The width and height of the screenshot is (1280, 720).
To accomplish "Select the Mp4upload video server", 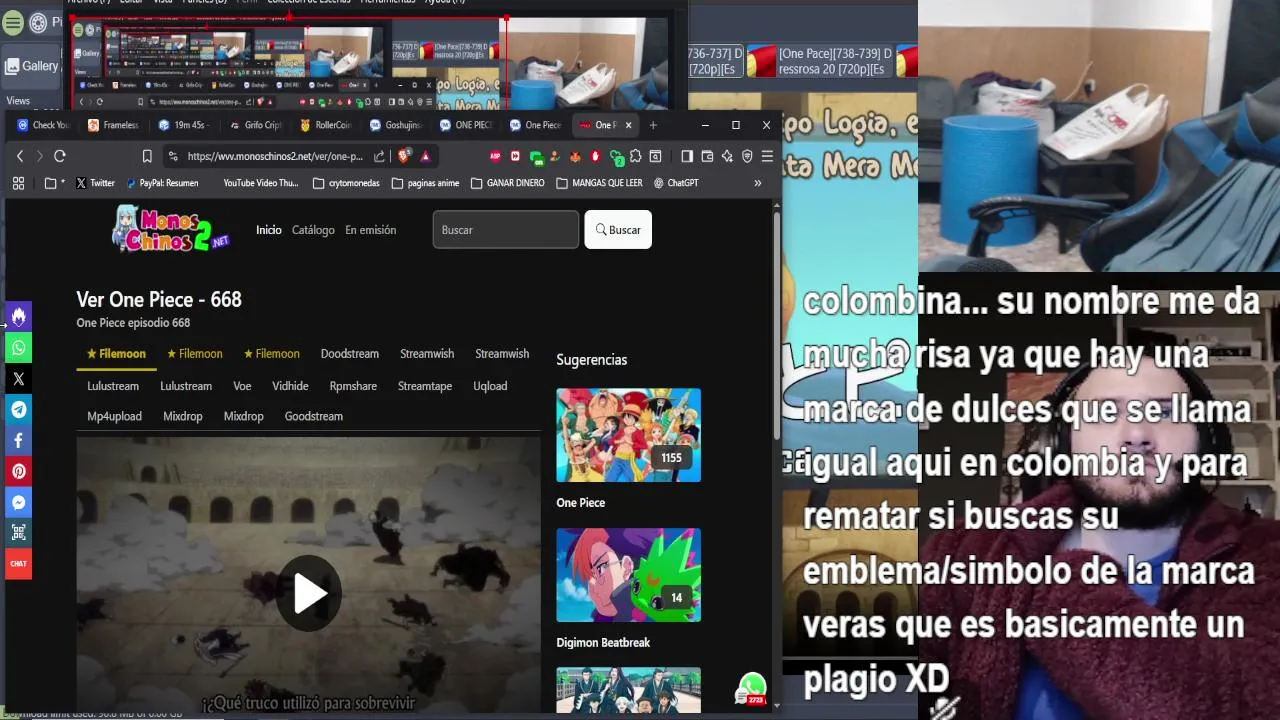I will [114, 416].
